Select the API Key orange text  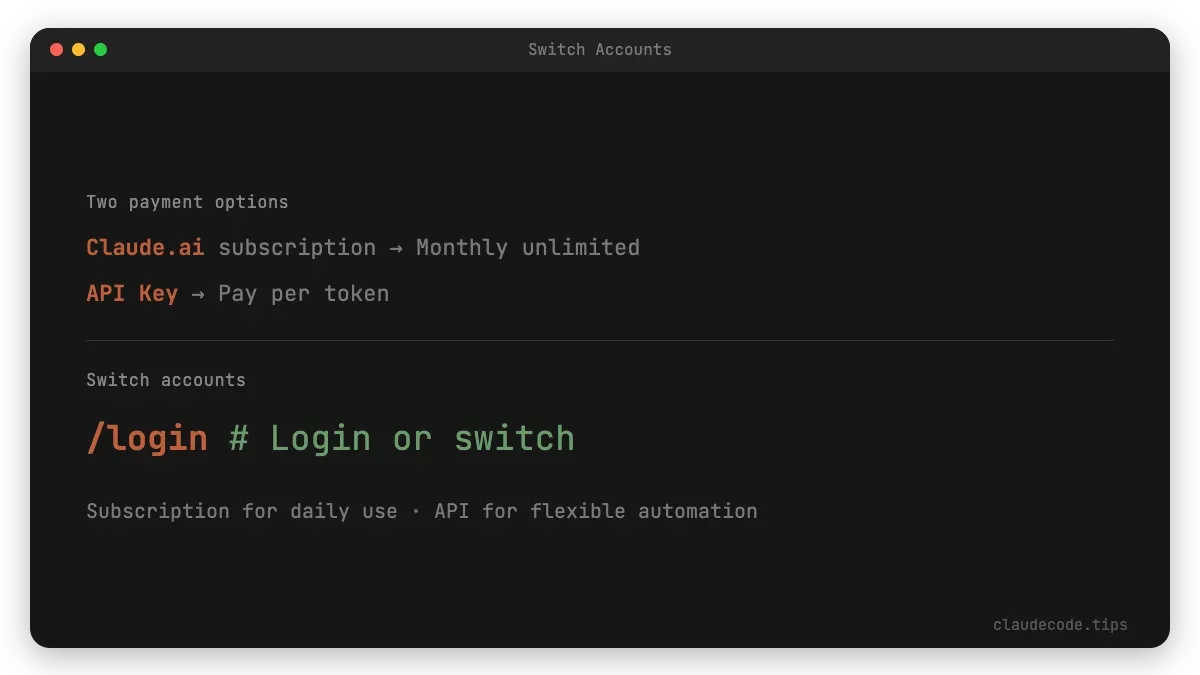[131, 293]
